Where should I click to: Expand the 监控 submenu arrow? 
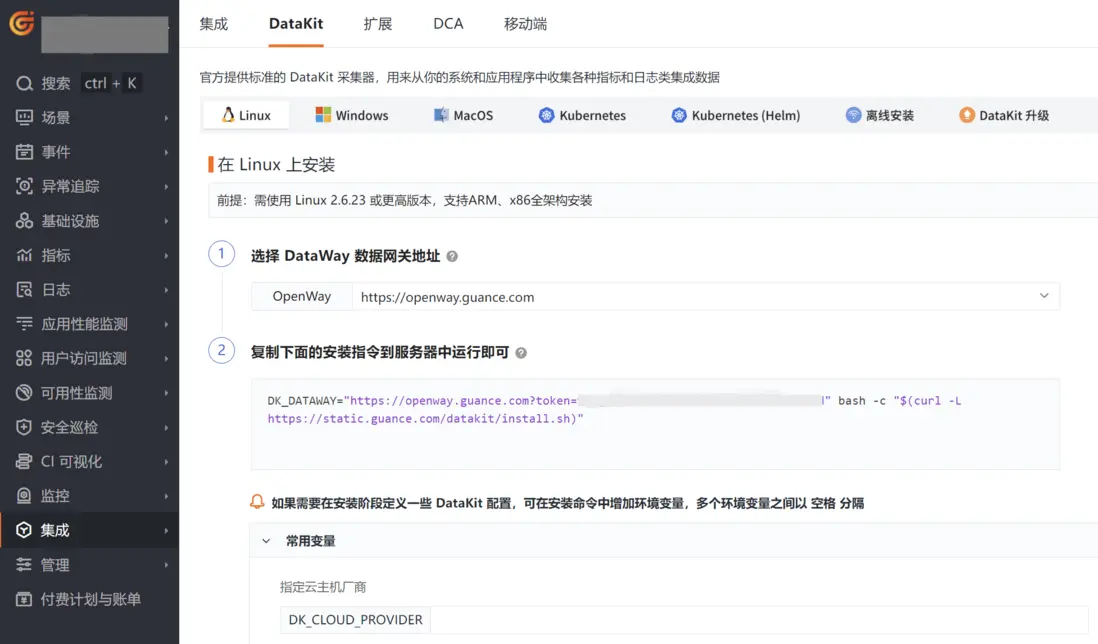(x=166, y=496)
